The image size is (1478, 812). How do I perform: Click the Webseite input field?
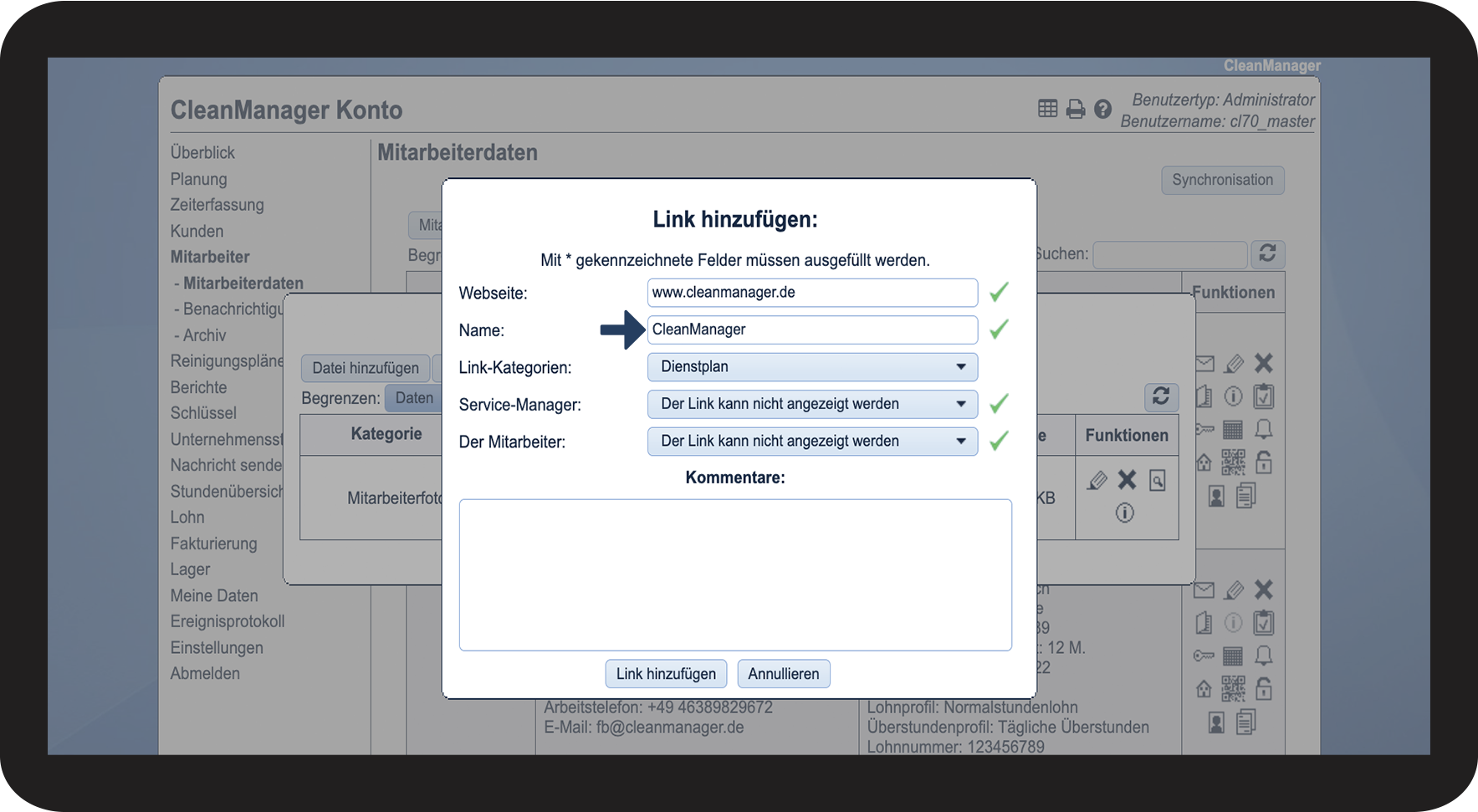pyautogui.click(x=811, y=293)
